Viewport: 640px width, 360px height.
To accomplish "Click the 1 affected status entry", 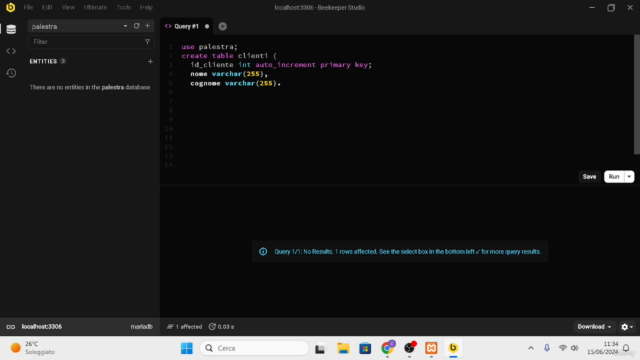I will (184, 327).
